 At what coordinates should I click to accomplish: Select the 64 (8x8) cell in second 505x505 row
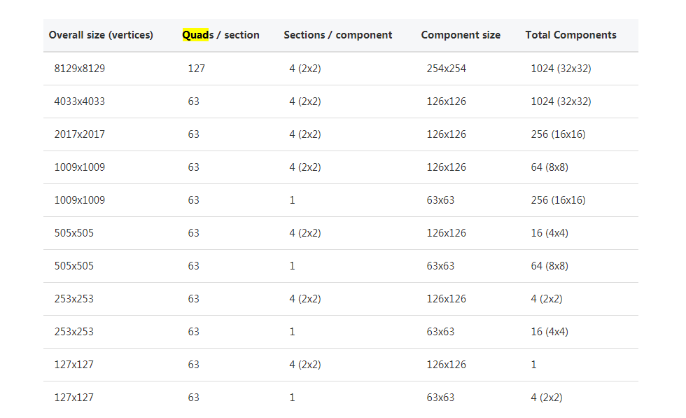(550, 266)
